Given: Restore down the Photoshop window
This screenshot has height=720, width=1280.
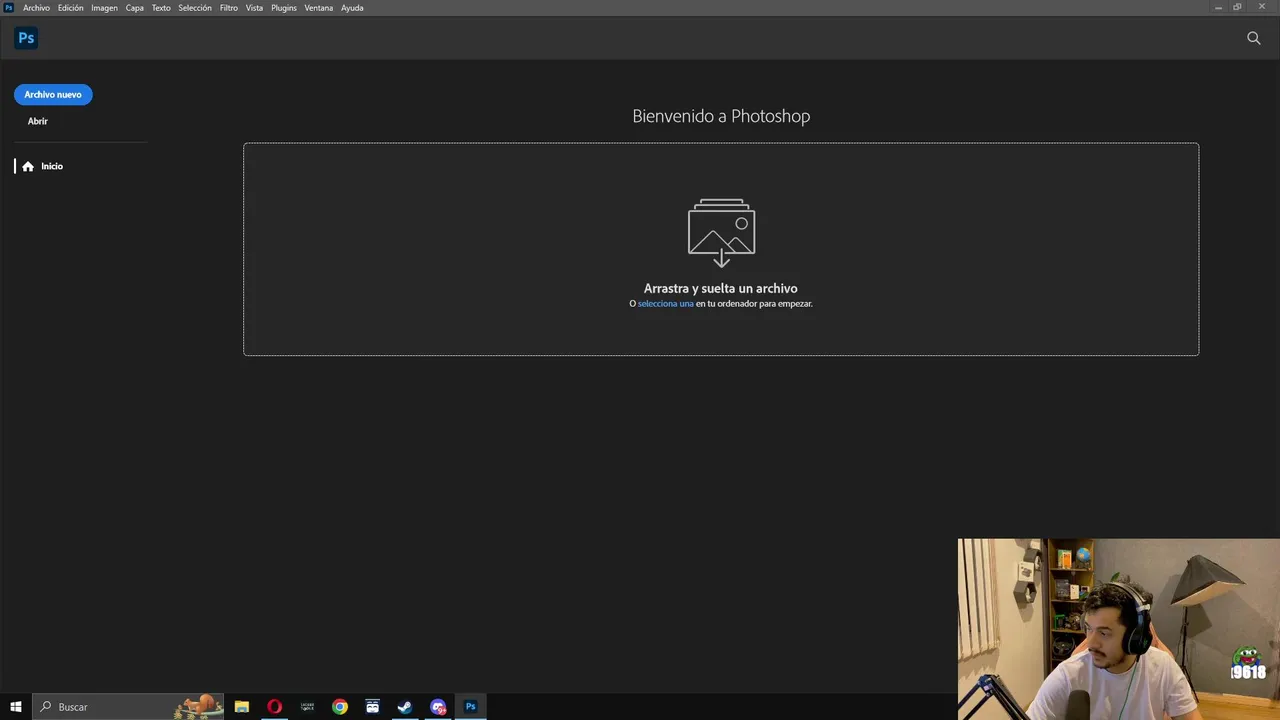Looking at the screenshot, I should click(1238, 7).
